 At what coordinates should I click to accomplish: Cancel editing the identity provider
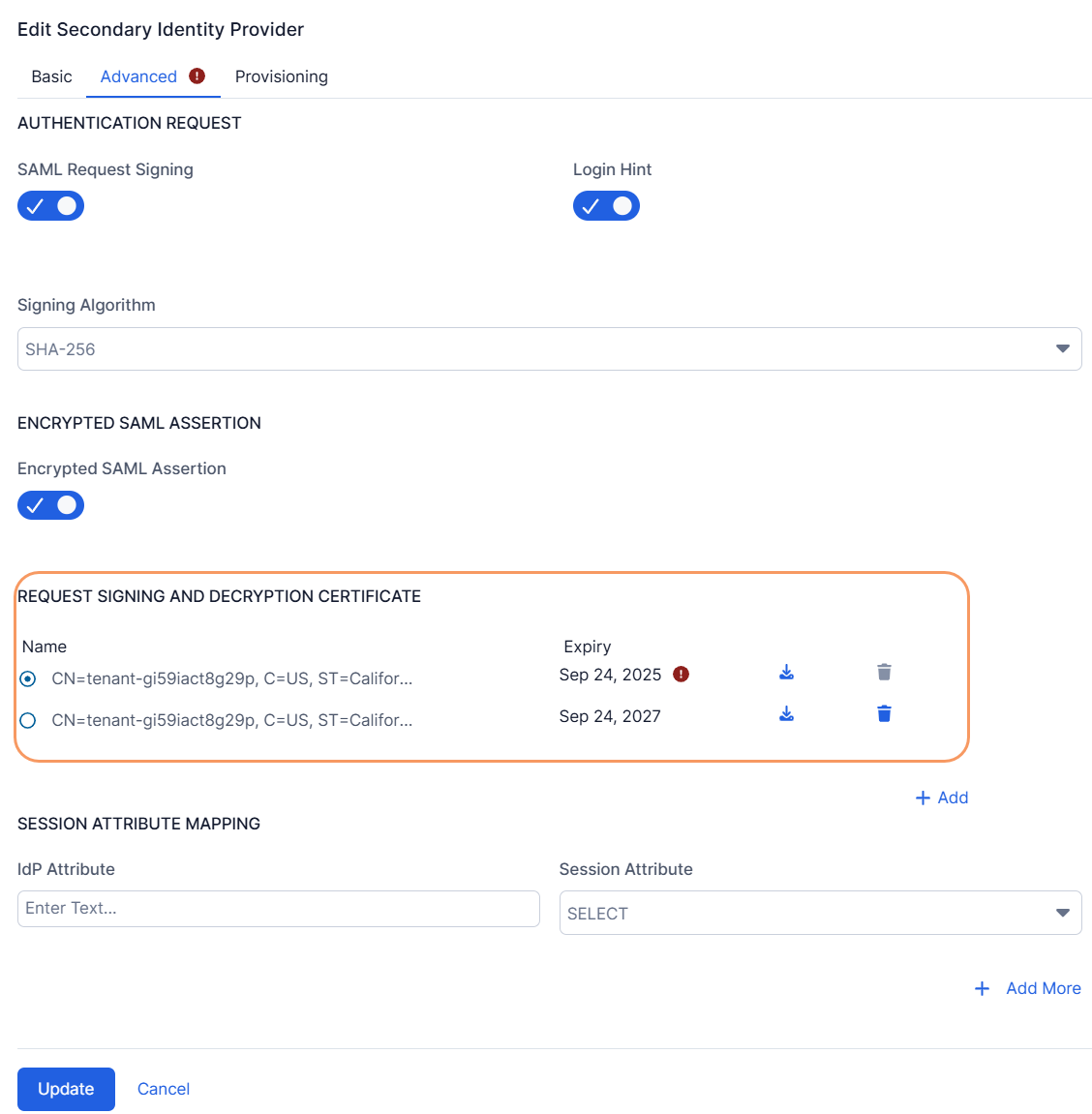[x=164, y=1089]
